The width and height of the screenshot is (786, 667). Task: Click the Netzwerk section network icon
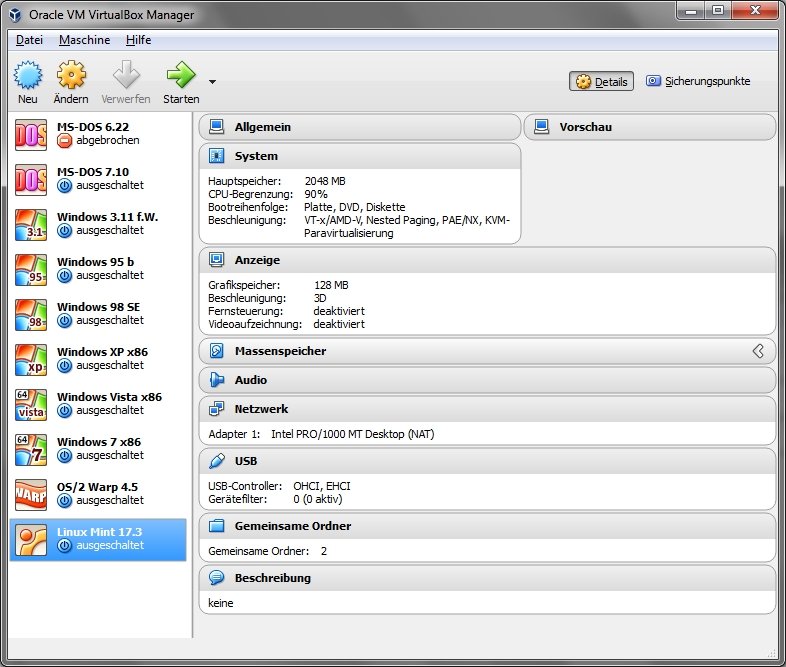coord(217,409)
